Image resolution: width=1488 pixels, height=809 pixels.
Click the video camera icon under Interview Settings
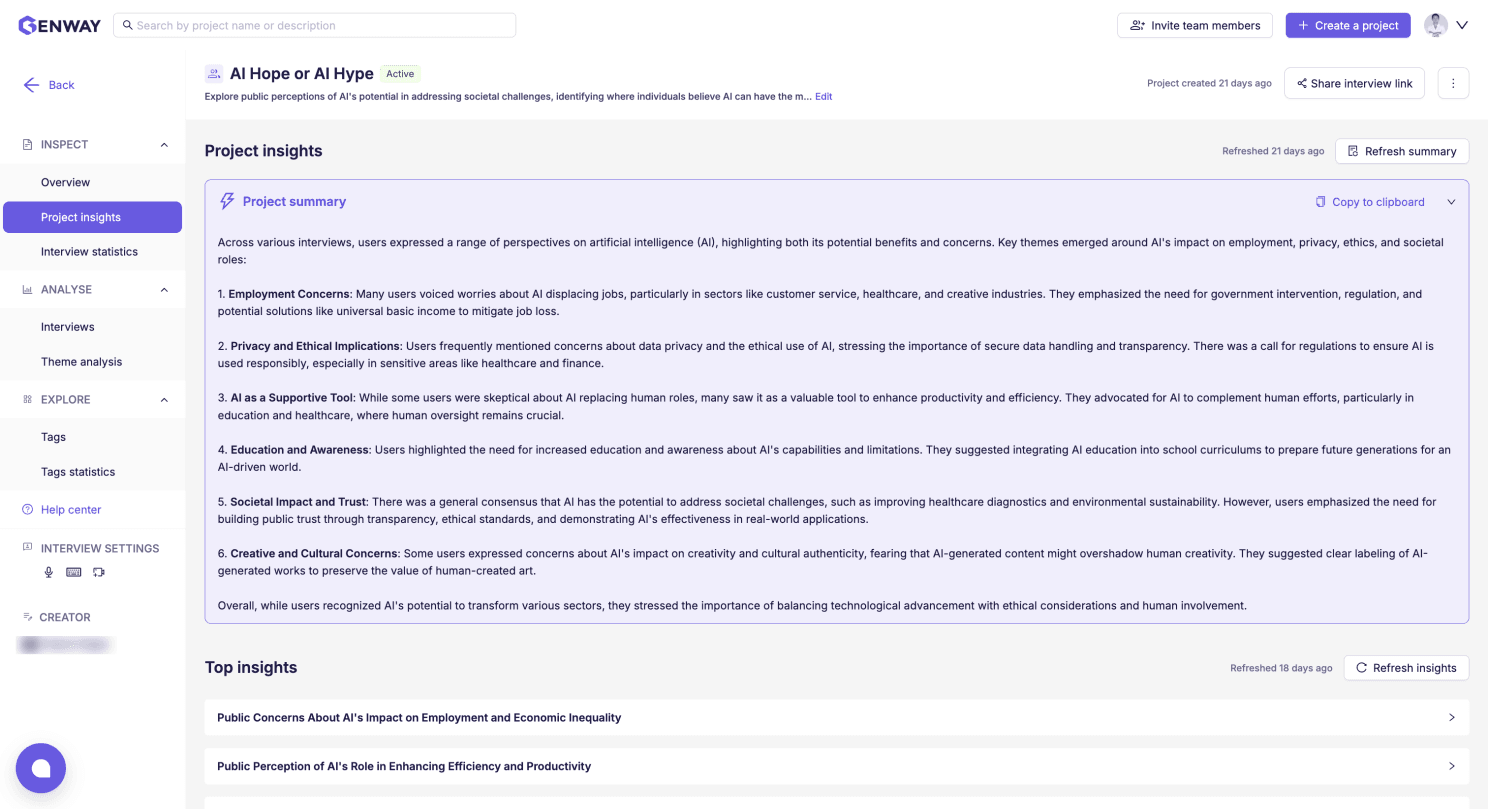(98, 572)
